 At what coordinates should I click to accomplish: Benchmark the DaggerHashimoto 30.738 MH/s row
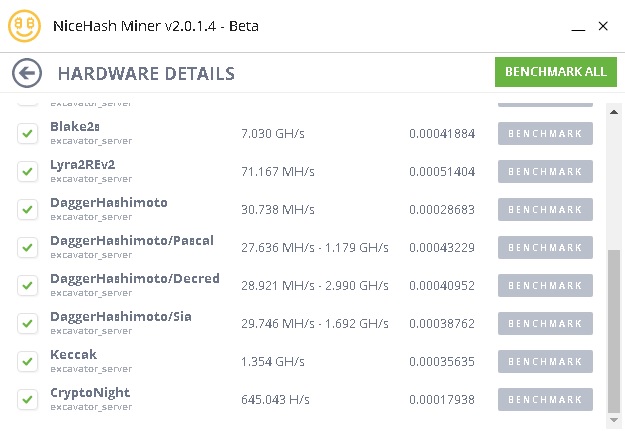545,209
